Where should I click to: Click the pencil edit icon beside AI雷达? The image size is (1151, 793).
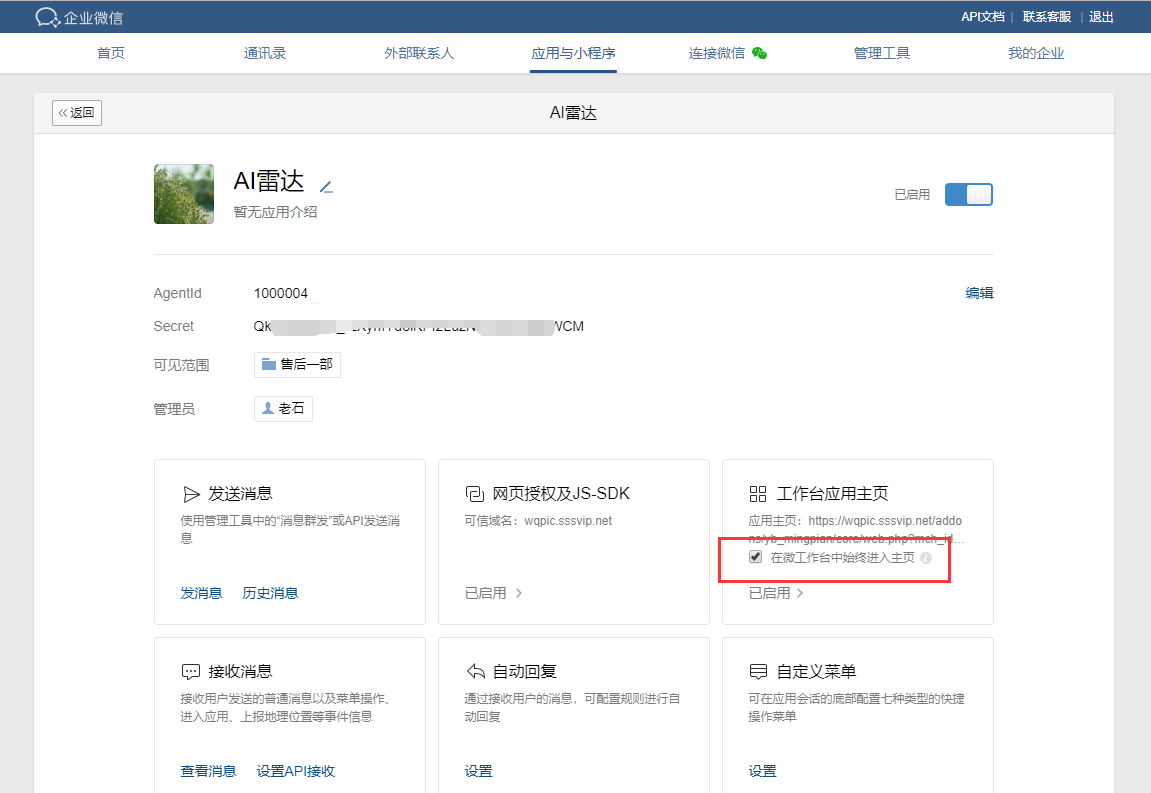(325, 186)
